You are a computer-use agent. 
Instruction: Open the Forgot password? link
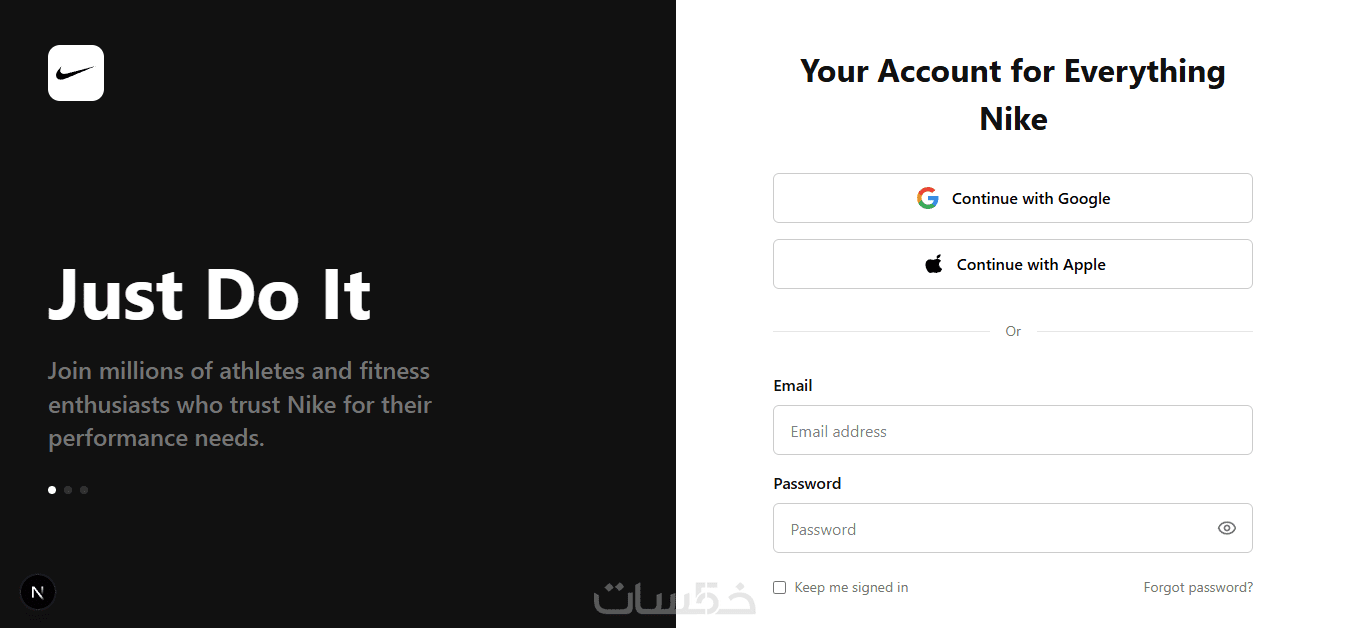pos(1198,588)
